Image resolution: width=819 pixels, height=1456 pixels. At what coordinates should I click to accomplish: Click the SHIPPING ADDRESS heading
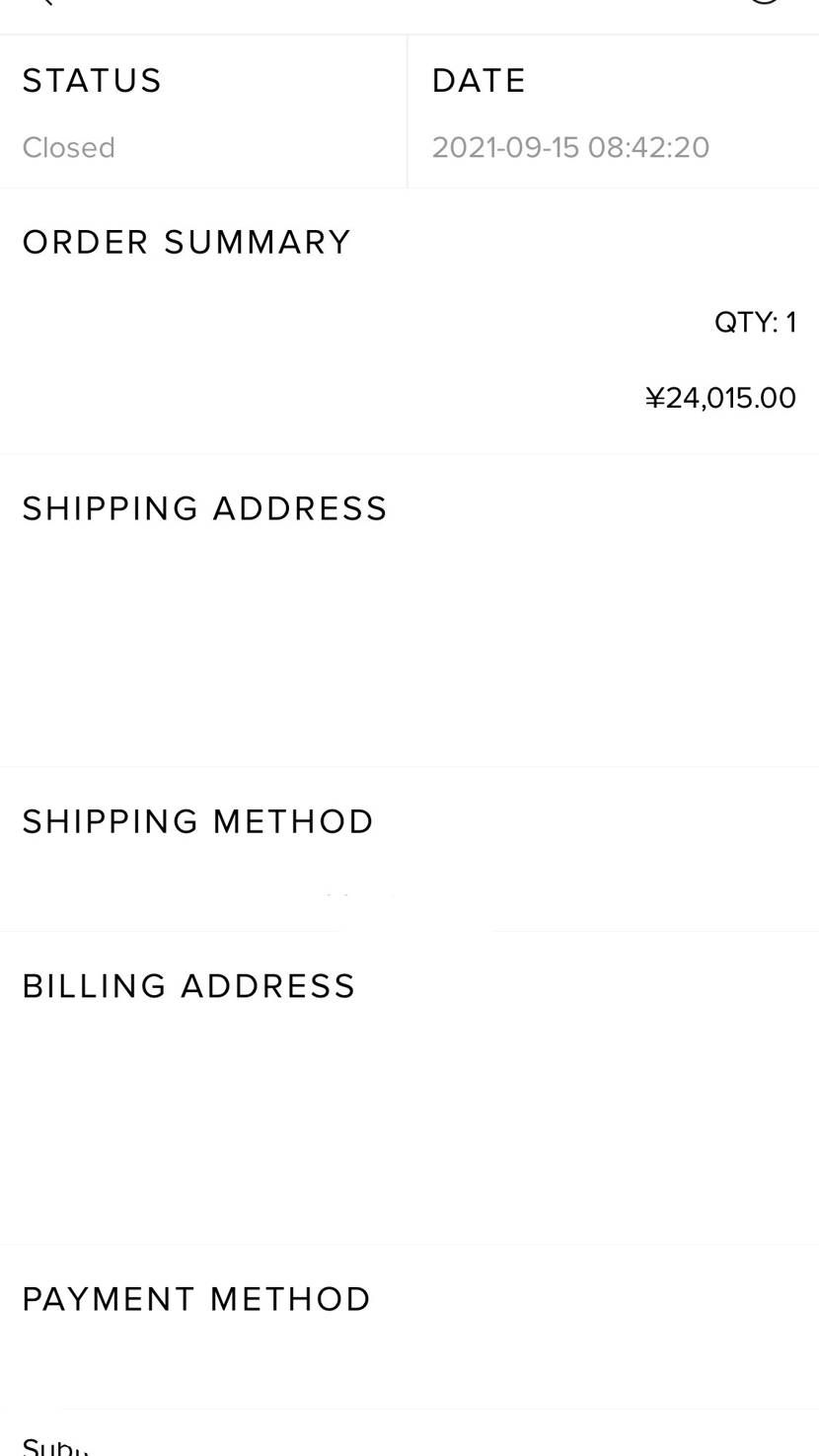click(204, 509)
